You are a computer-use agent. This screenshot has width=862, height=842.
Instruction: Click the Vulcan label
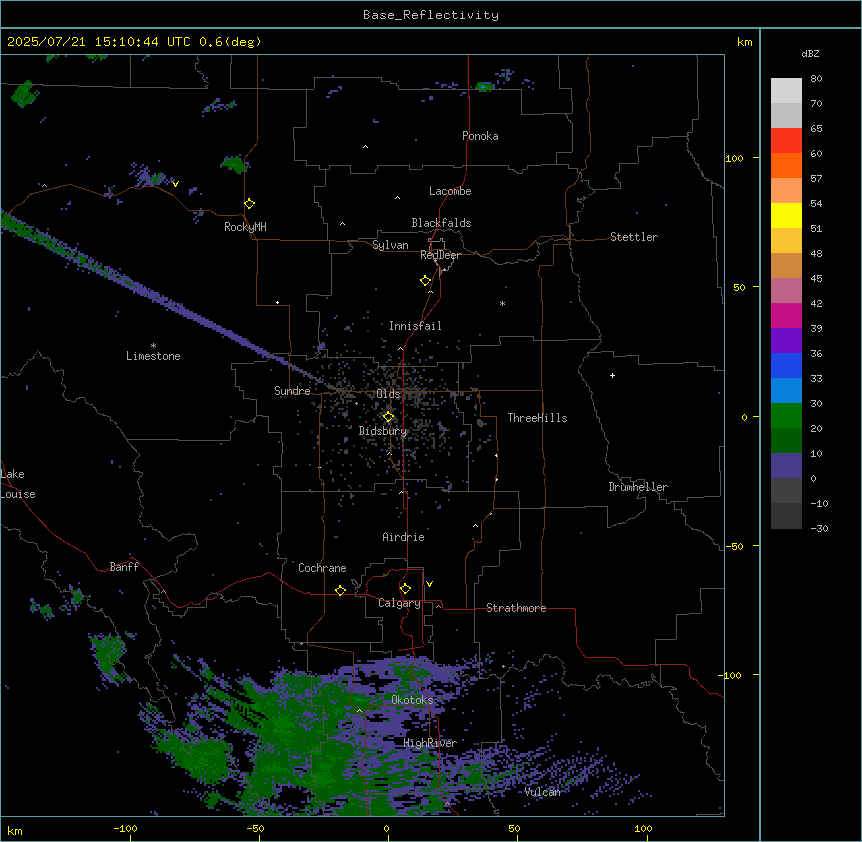pos(542,791)
